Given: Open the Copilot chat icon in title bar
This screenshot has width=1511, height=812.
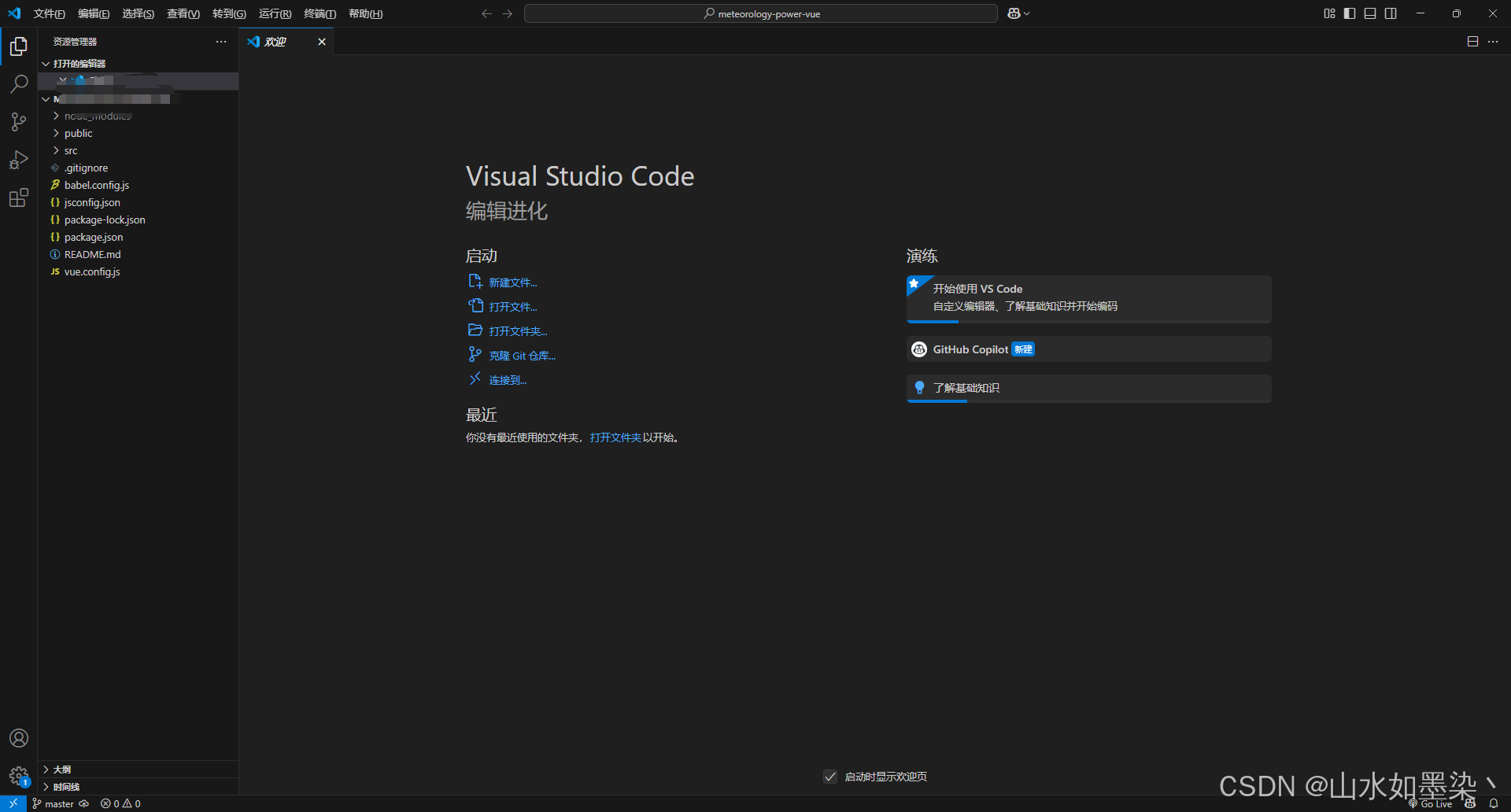Looking at the screenshot, I should coord(1014,13).
